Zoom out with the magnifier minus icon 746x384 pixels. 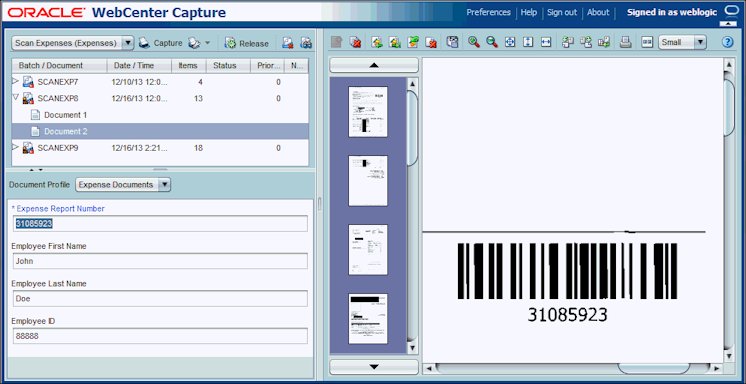point(491,42)
